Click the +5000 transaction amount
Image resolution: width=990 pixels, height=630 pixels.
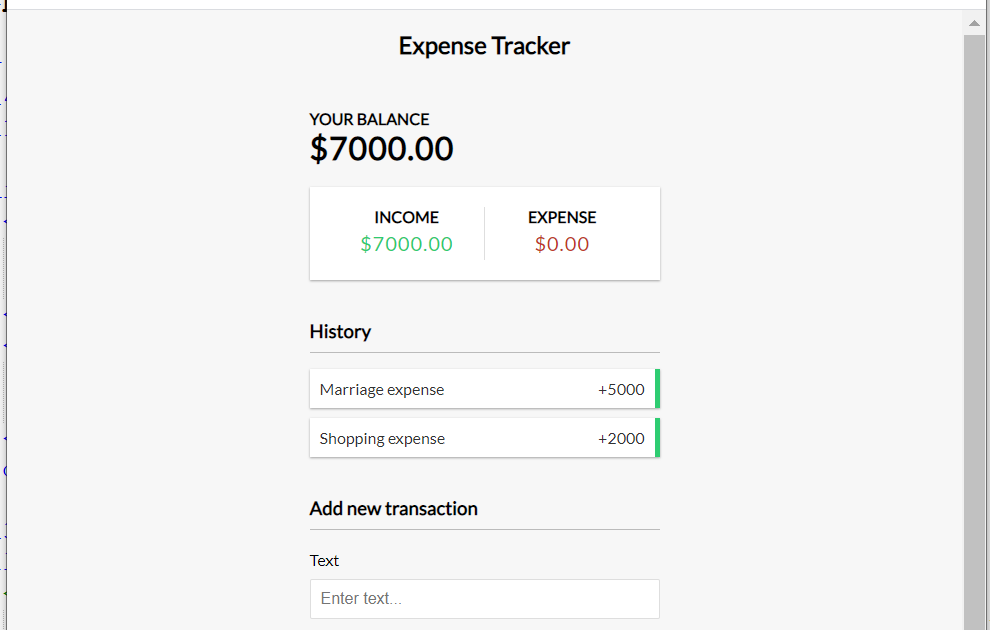(x=621, y=390)
